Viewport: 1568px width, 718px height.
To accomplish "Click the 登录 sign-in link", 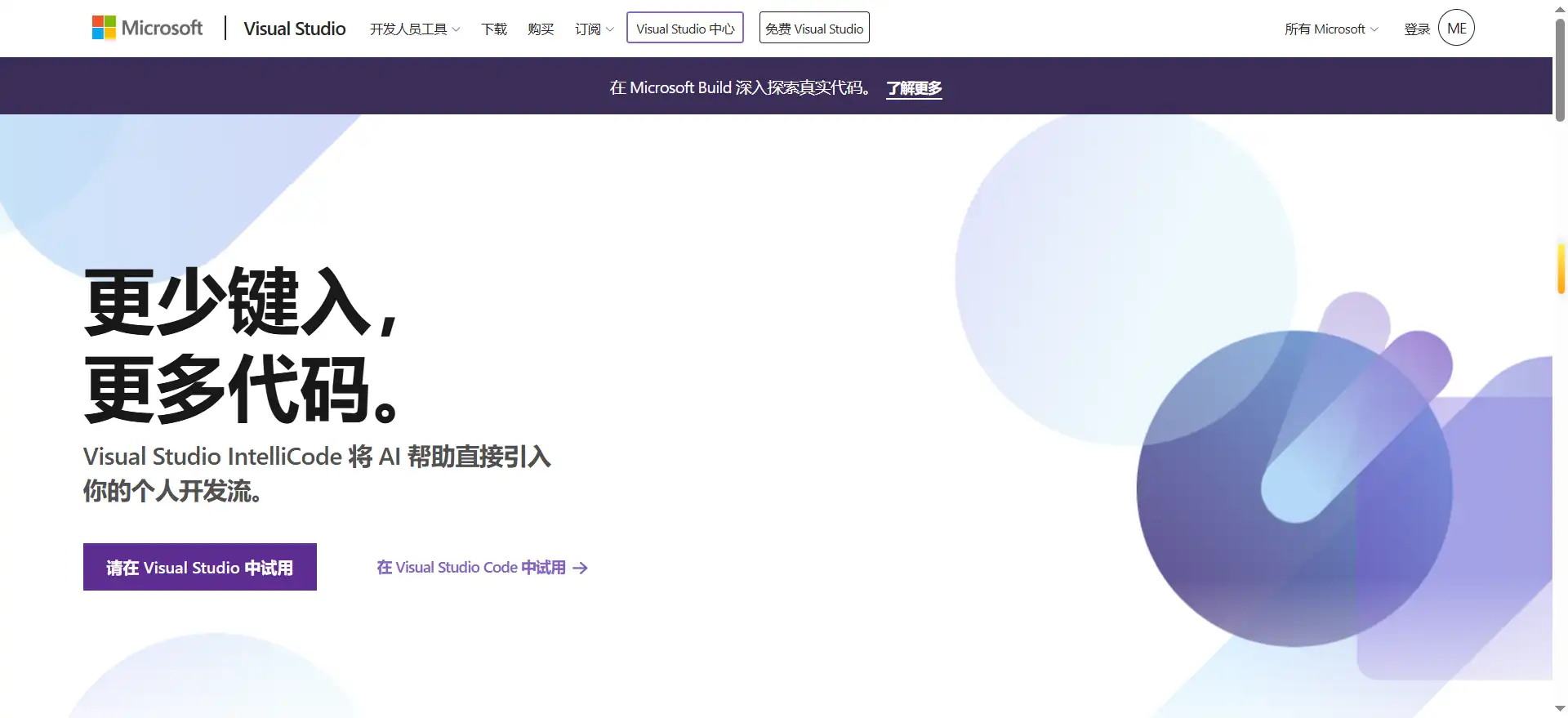I will pos(1417,29).
